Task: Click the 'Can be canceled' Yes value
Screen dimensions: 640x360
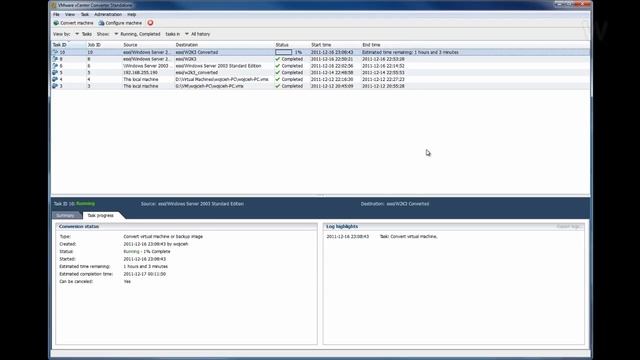Action: click(127, 282)
